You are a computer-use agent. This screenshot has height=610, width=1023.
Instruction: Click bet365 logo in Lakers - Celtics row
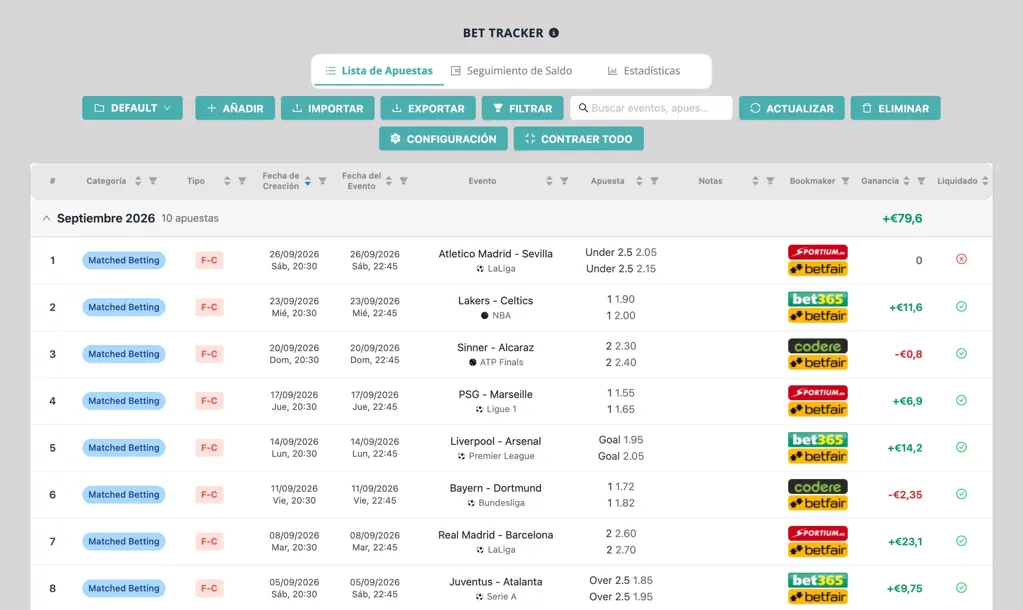click(x=817, y=299)
